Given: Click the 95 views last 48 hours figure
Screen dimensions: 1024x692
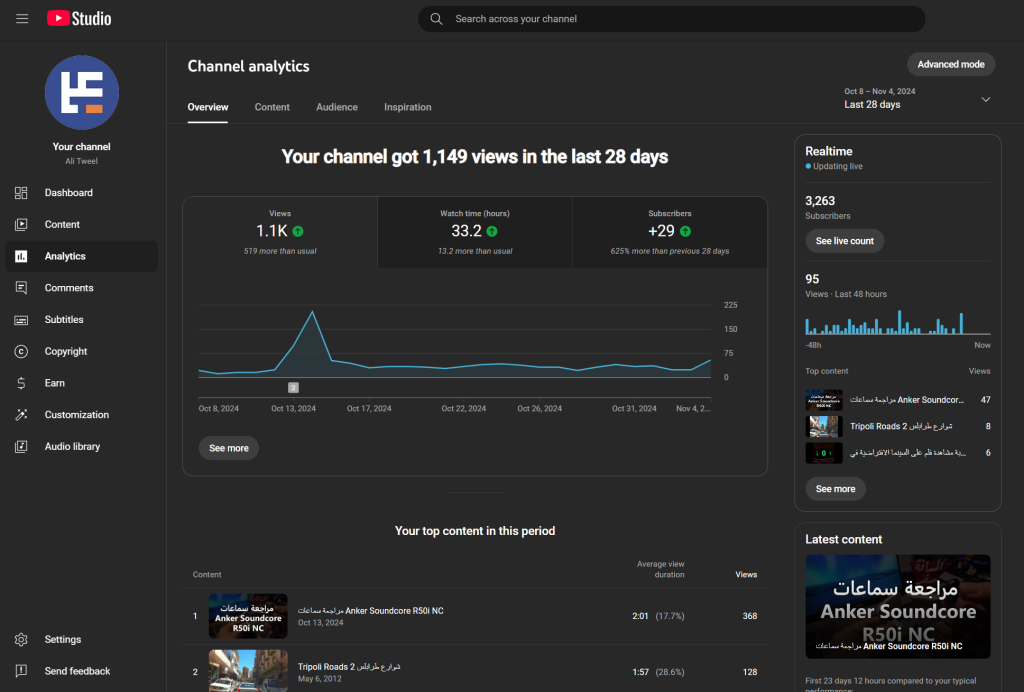Looking at the screenshot, I should click(x=812, y=279).
